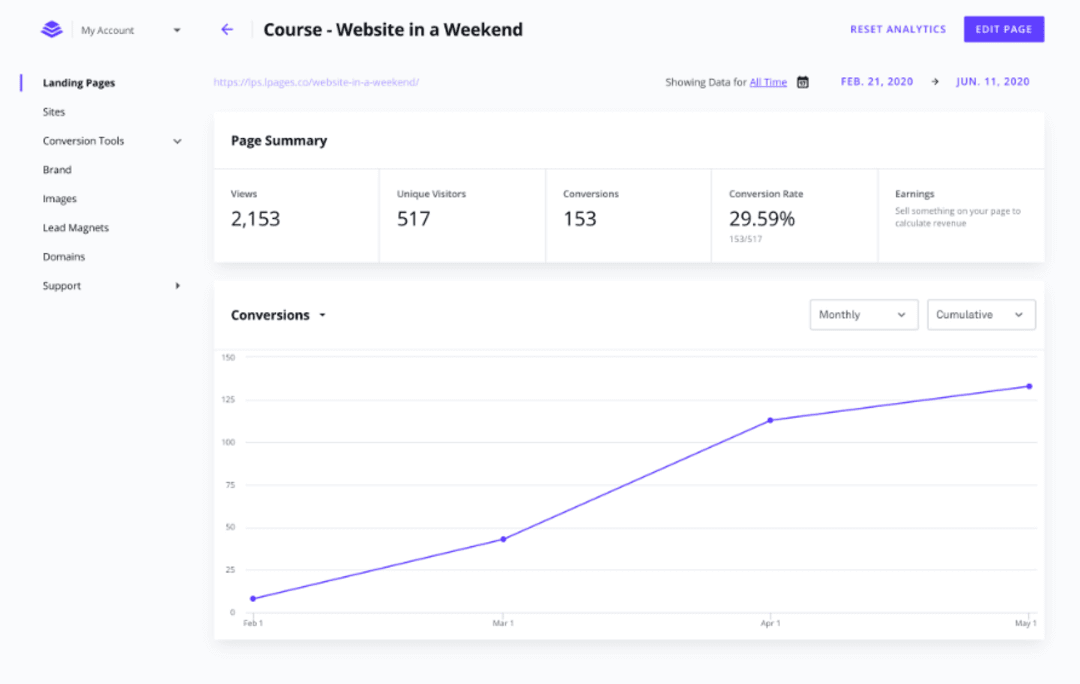Screen dimensions: 1080x684
Task: Open the Images section
Action: click(x=59, y=198)
